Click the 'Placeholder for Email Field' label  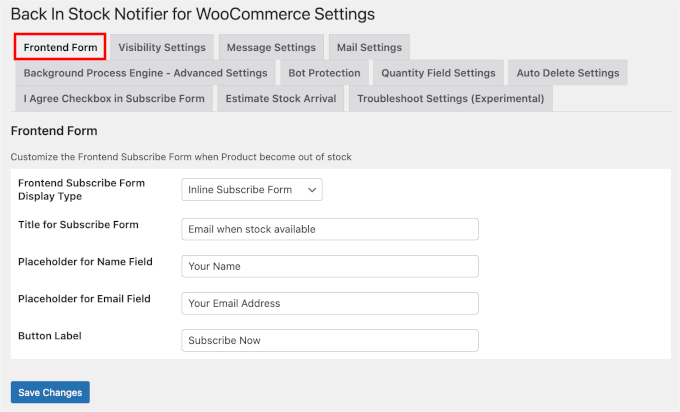pyautogui.click(x=84, y=298)
